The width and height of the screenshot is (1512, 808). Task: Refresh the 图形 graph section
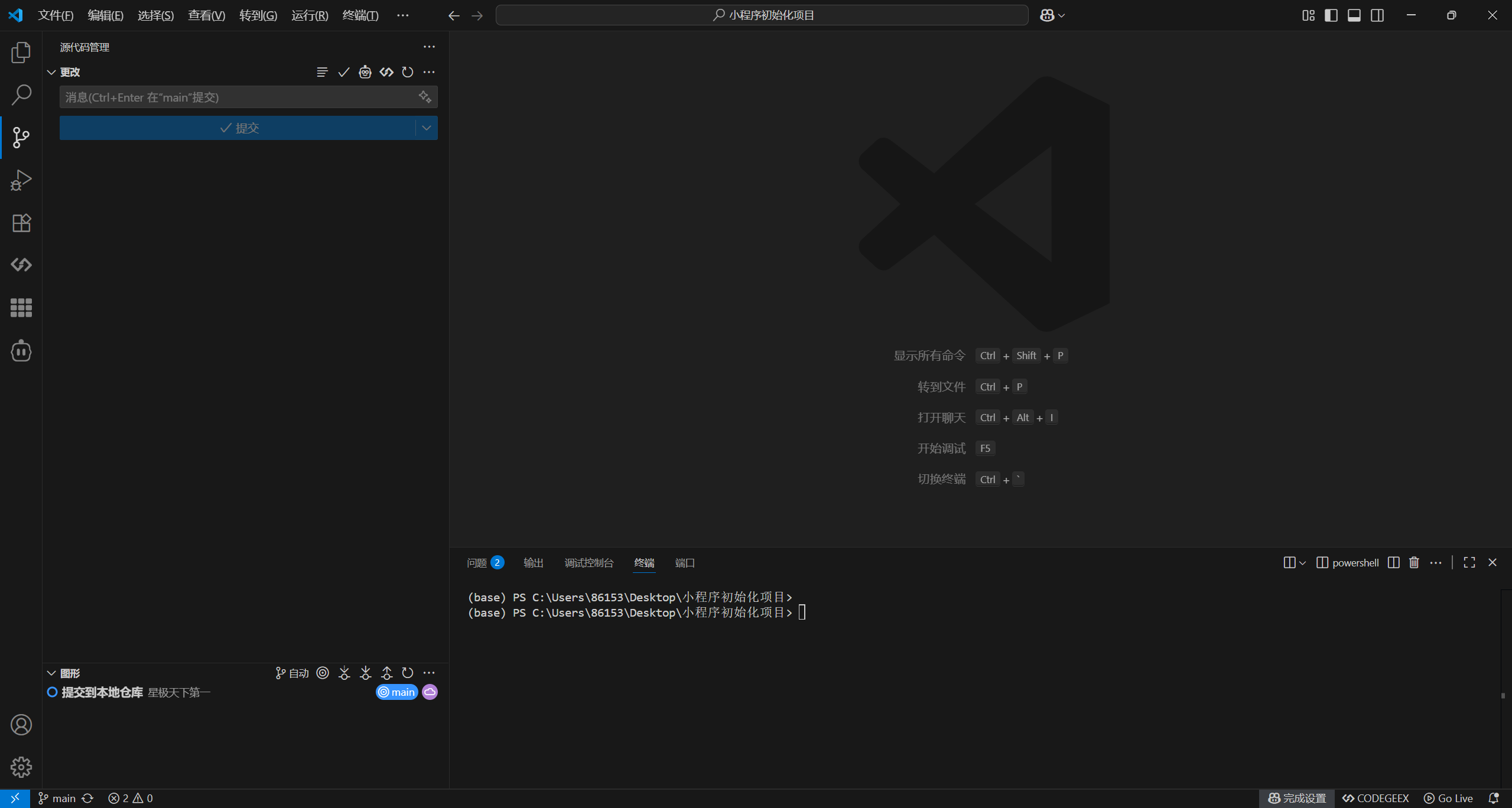408,673
